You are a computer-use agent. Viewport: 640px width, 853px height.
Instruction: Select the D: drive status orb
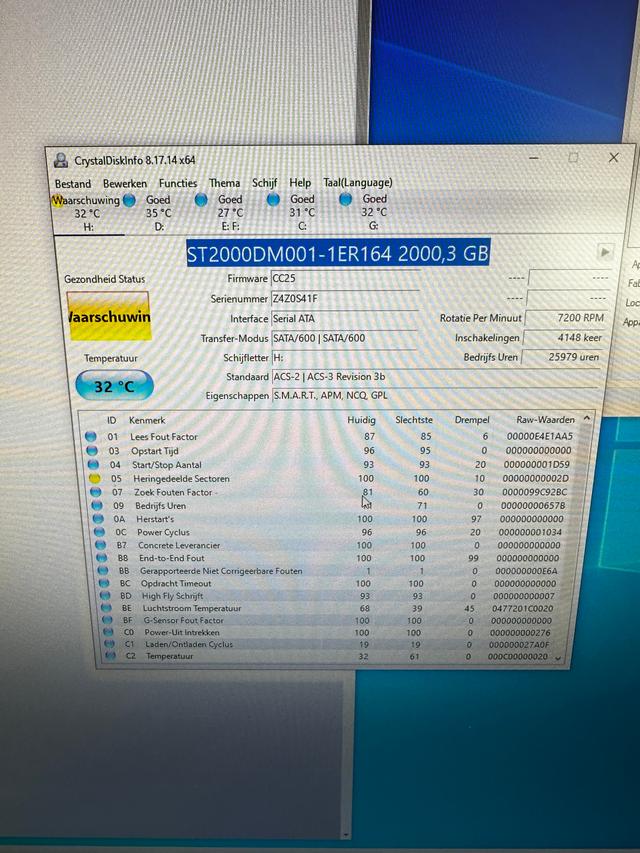[129, 200]
